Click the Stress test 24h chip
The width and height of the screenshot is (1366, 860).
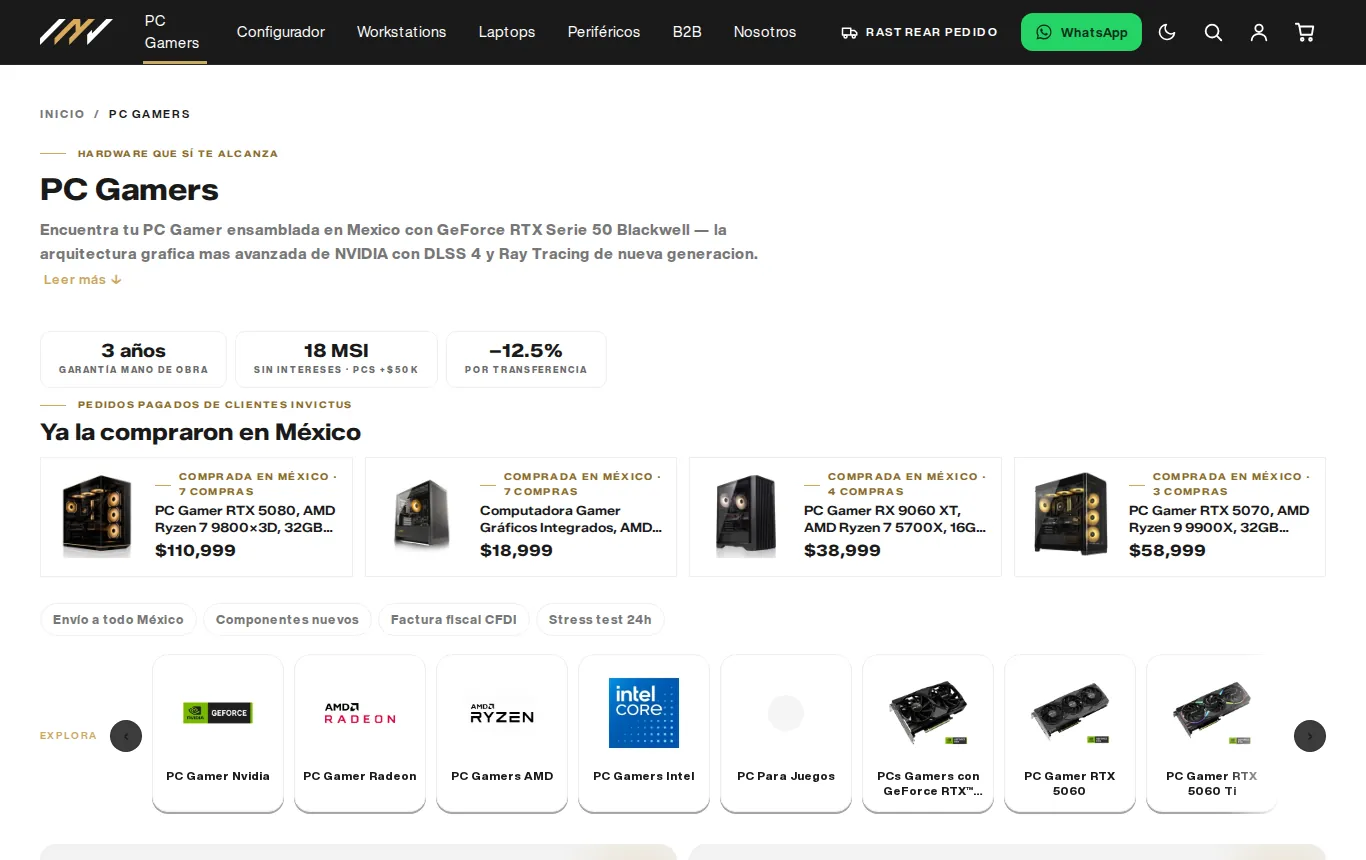pyautogui.click(x=600, y=620)
